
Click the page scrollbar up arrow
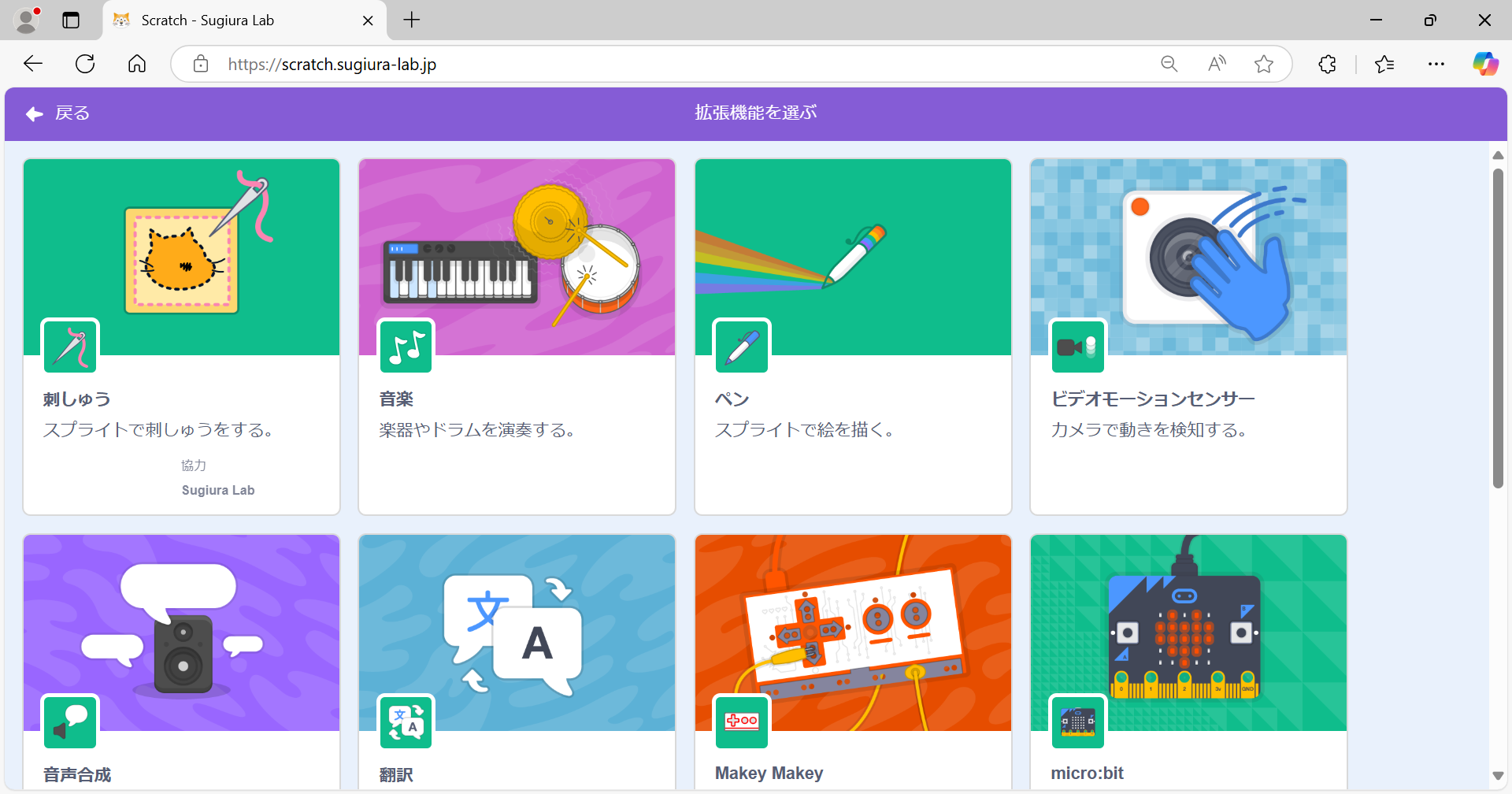(1498, 155)
